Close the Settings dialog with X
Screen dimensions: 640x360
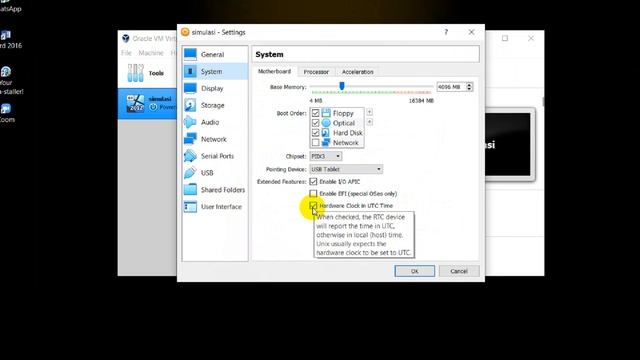click(471, 32)
